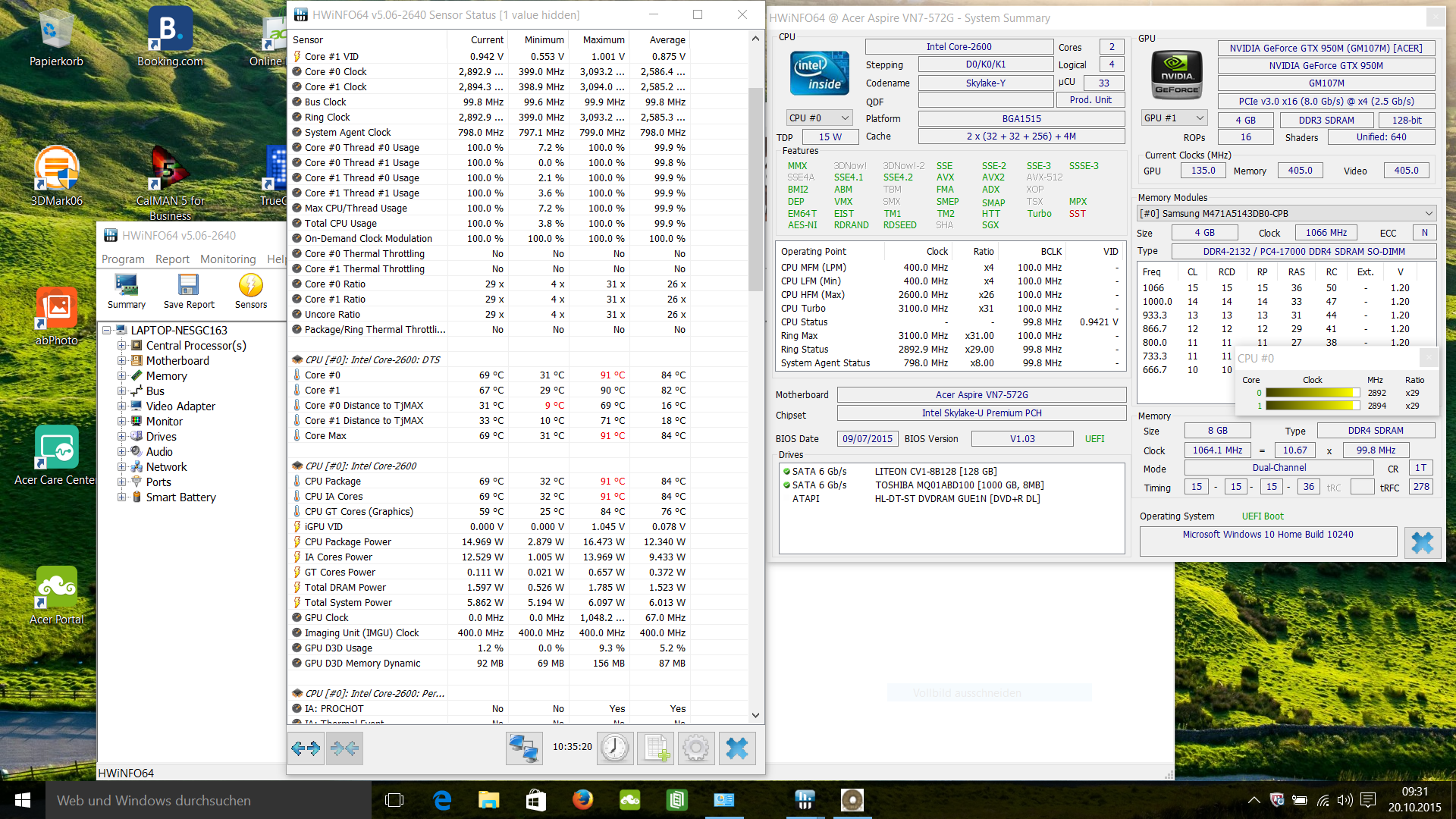Viewport: 1456px width, 819px height.
Task: Click the log-to-file sheet icon
Action: [655, 748]
